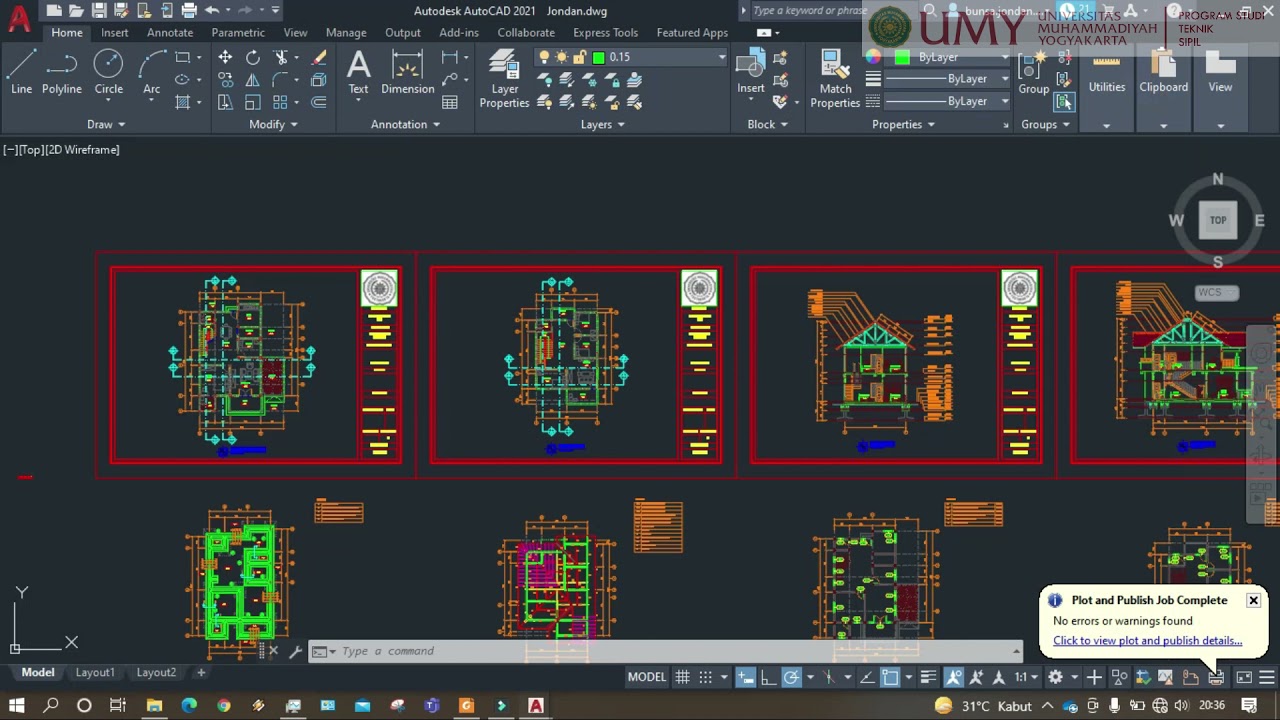Activate Match Properties tool
Image resolution: width=1280 pixels, height=720 pixels.
tap(835, 79)
